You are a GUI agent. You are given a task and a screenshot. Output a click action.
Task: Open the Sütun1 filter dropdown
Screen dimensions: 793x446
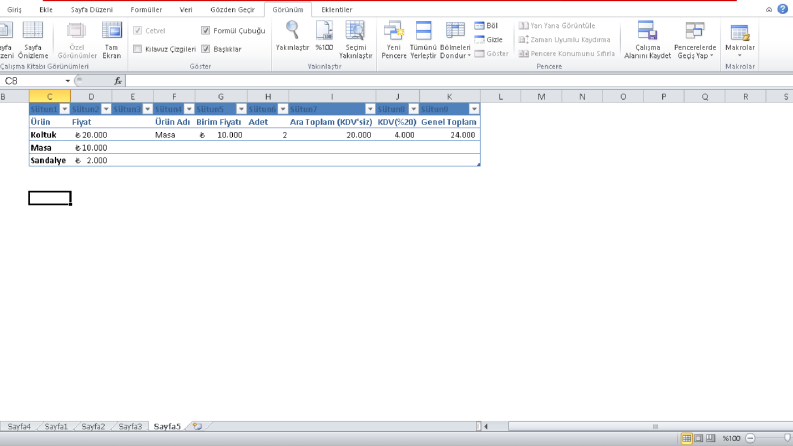[64, 109]
